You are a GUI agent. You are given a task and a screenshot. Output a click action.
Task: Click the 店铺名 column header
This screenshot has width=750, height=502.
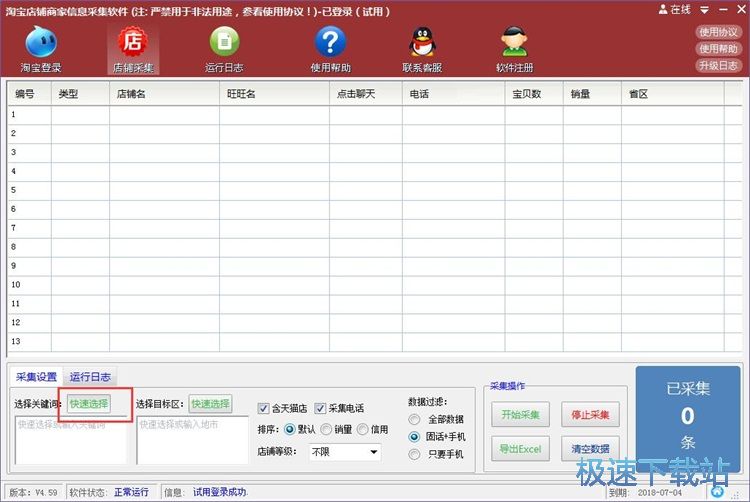pos(165,94)
